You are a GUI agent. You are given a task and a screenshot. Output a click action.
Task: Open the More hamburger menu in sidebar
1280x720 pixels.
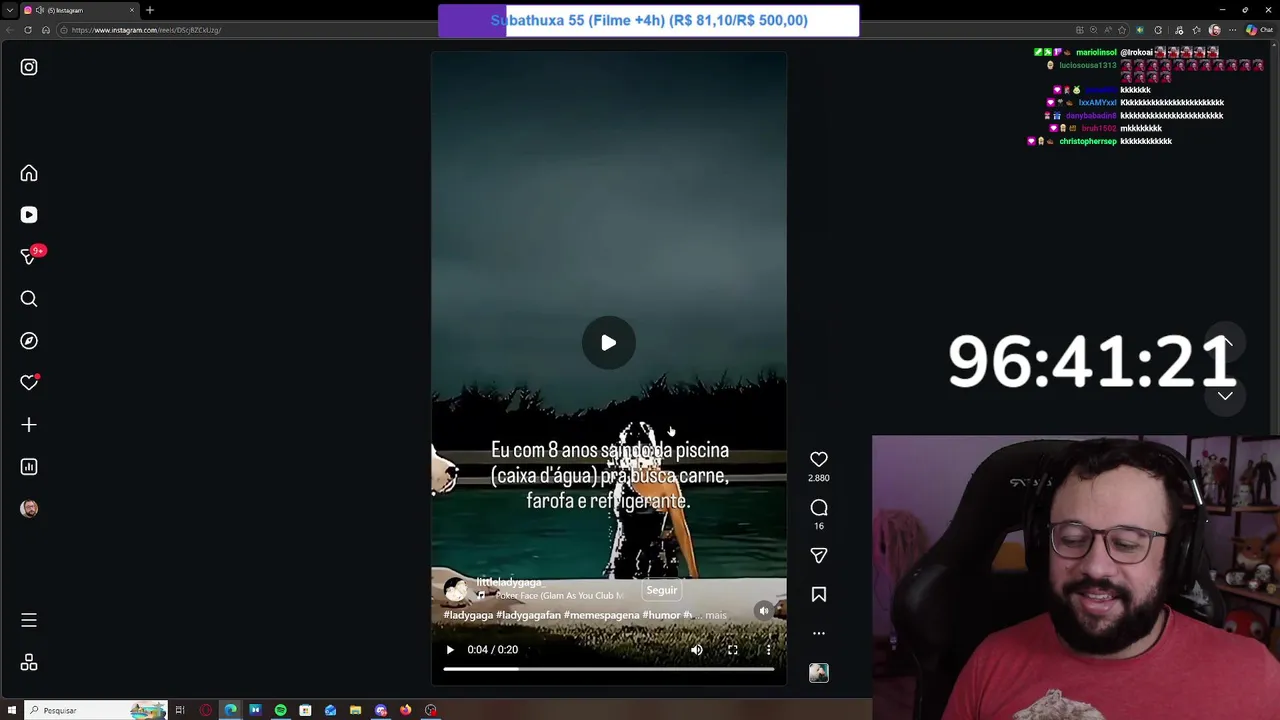pos(29,621)
